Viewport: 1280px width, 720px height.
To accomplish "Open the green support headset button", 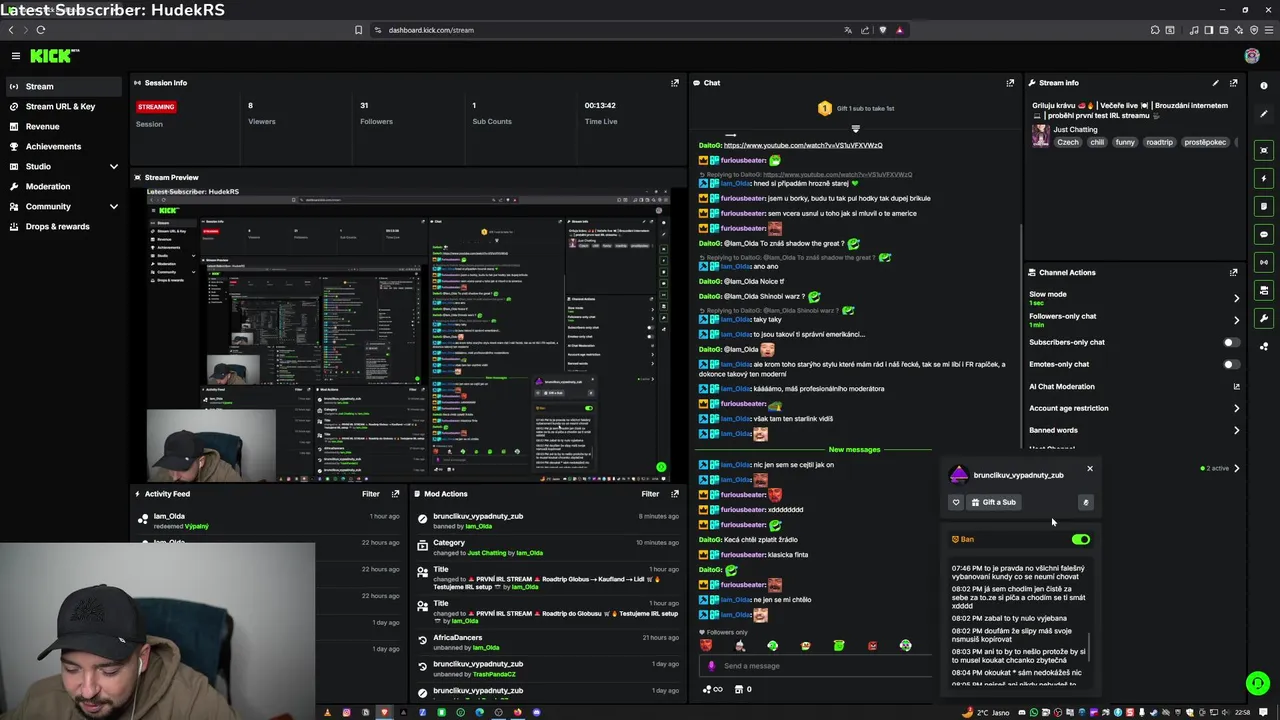I will (1258, 683).
